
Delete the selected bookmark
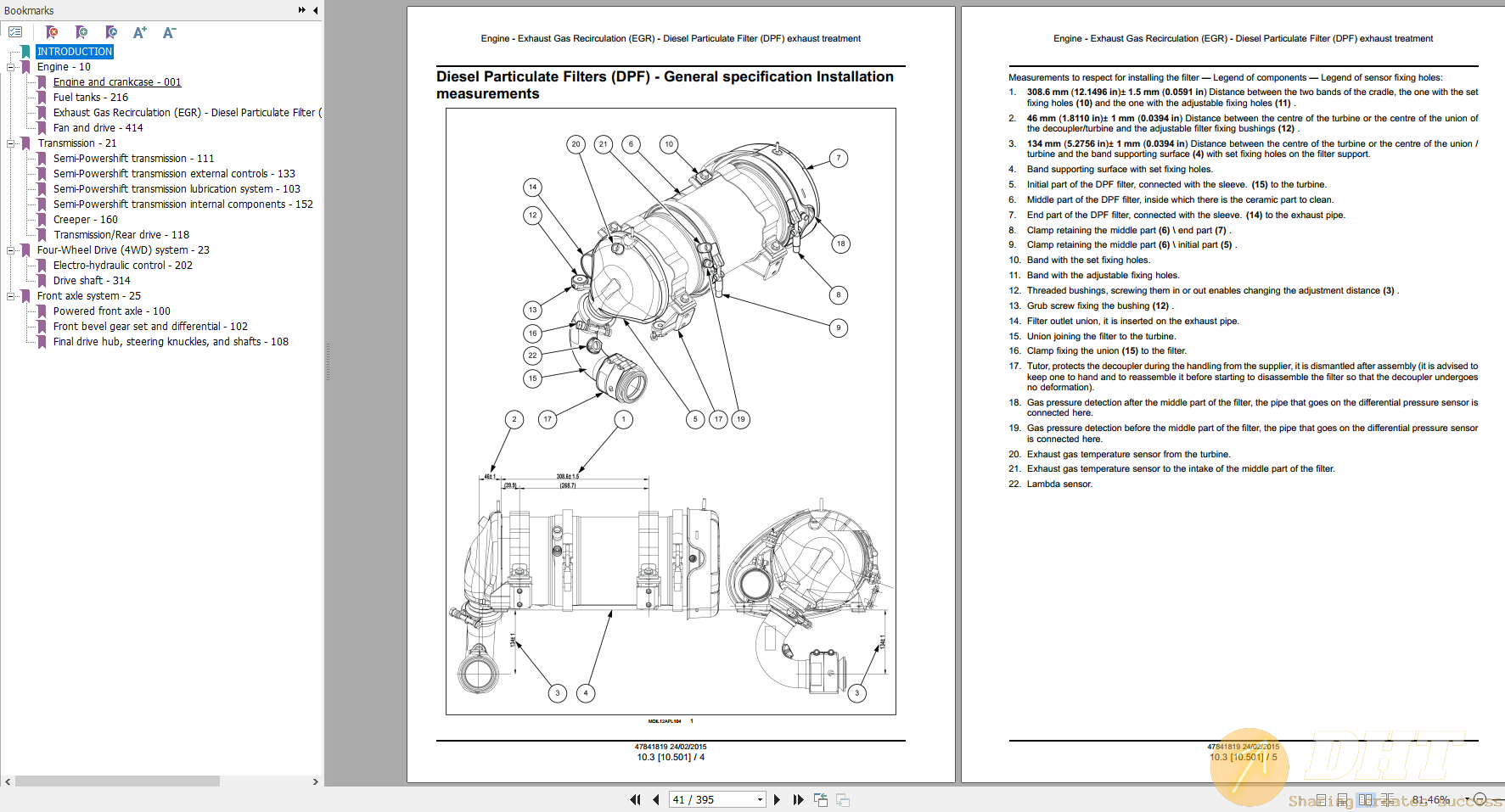point(52,32)
